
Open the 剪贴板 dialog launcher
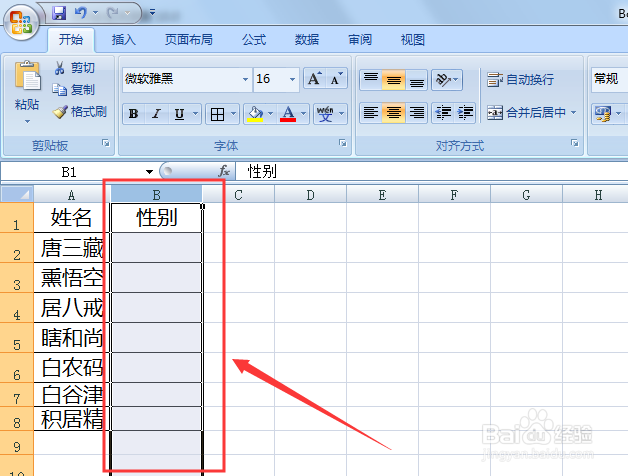pos(106,143)
